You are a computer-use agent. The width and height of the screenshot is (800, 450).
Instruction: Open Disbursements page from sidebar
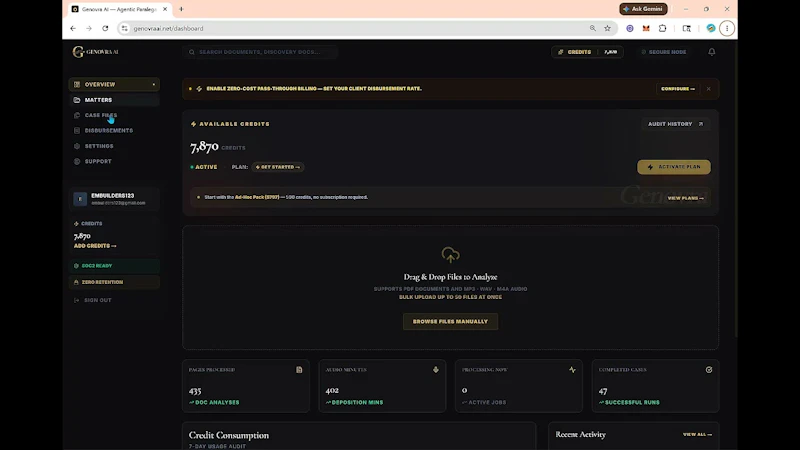pyautogui.click(x=114, y=131)
